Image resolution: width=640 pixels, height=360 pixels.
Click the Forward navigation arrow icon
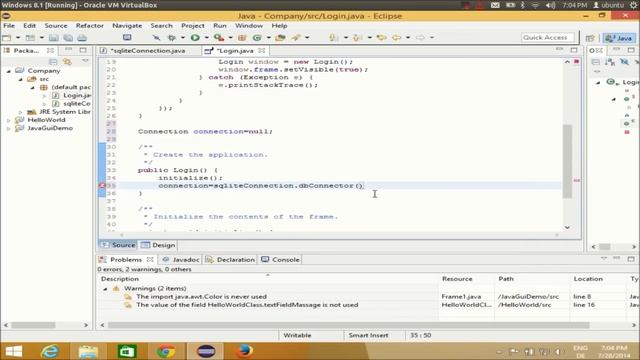(420, 38)
